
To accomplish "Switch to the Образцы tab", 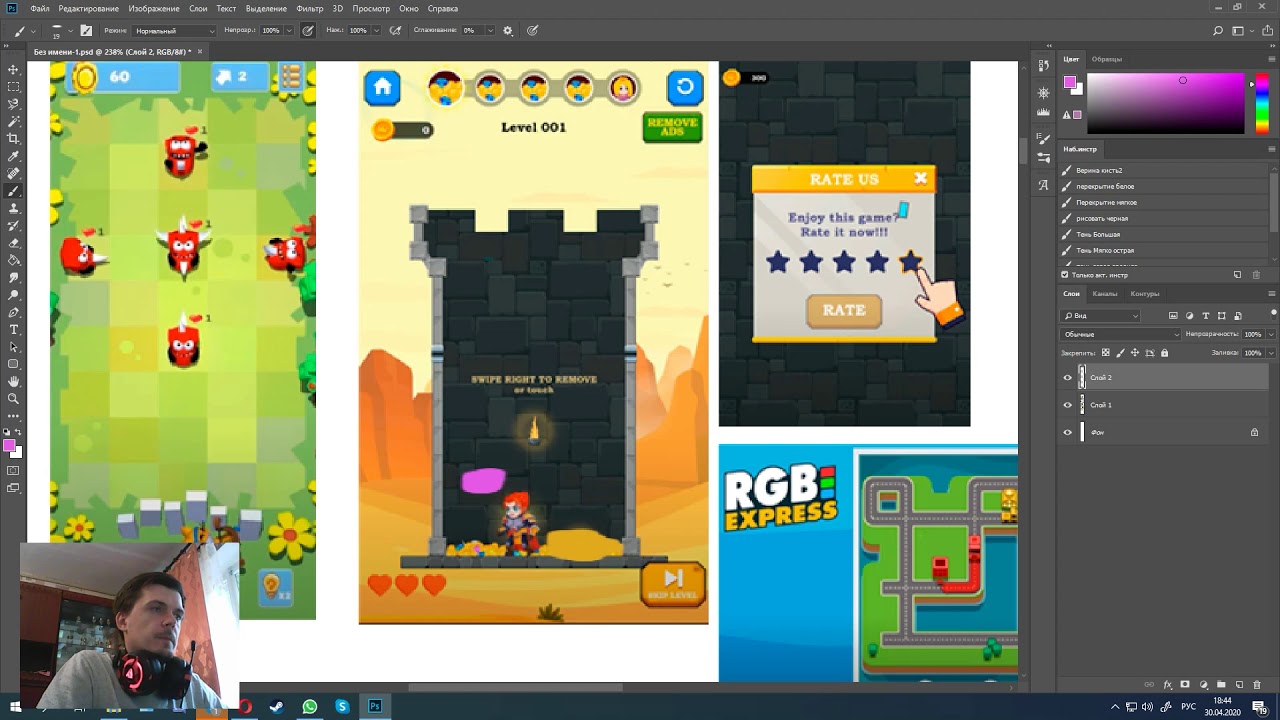I will [1107, 59].
